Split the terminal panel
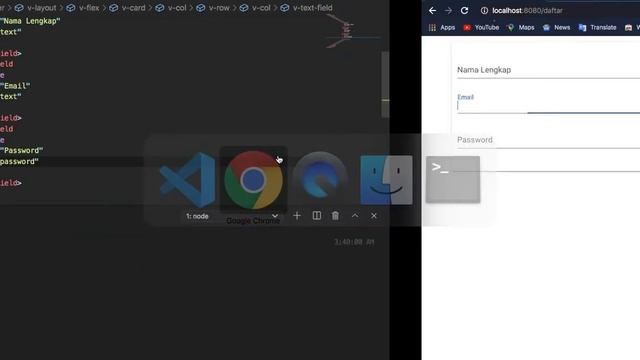 pos(317,216)
